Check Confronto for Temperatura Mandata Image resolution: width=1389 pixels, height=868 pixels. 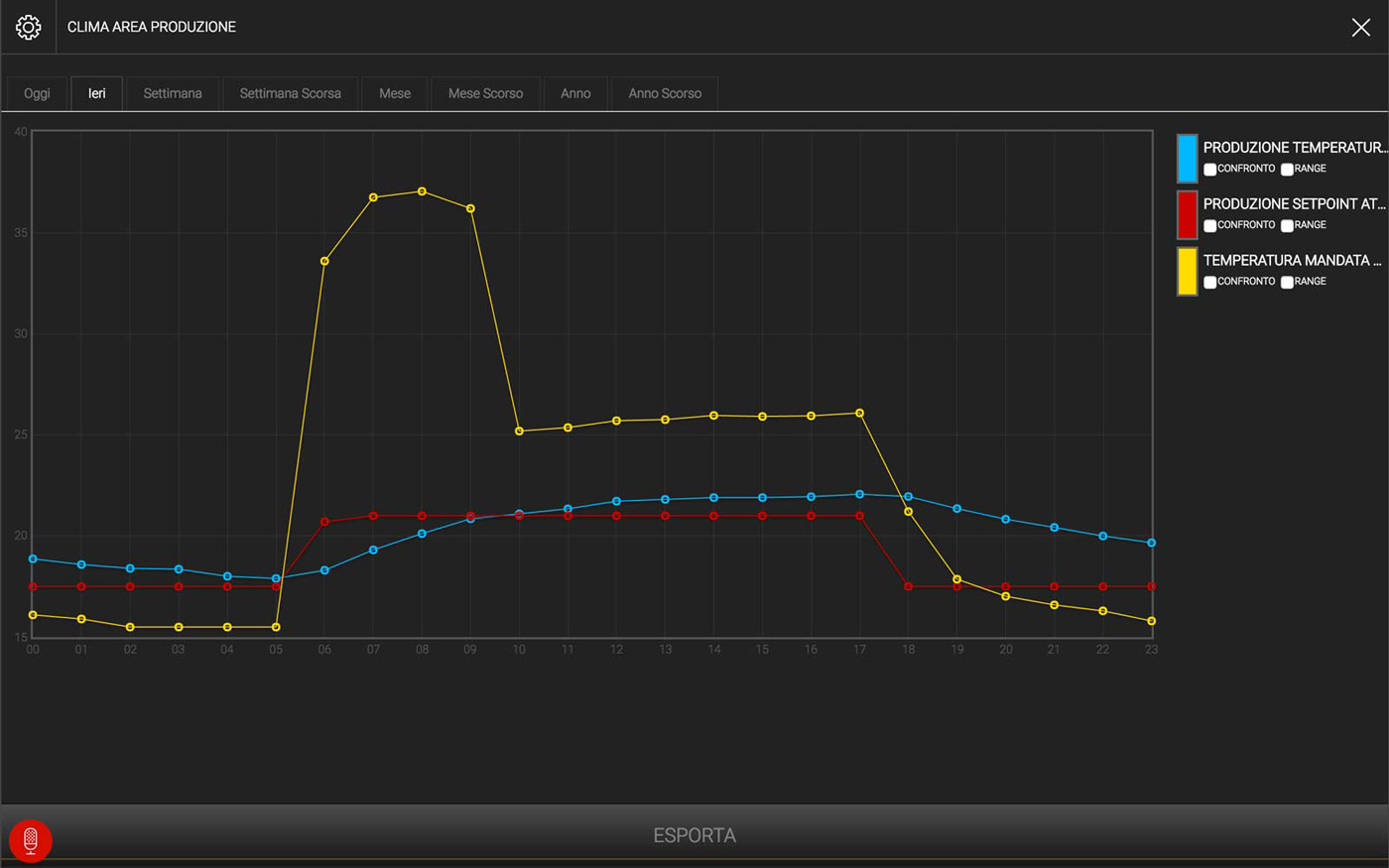(x=1209, y=283)
